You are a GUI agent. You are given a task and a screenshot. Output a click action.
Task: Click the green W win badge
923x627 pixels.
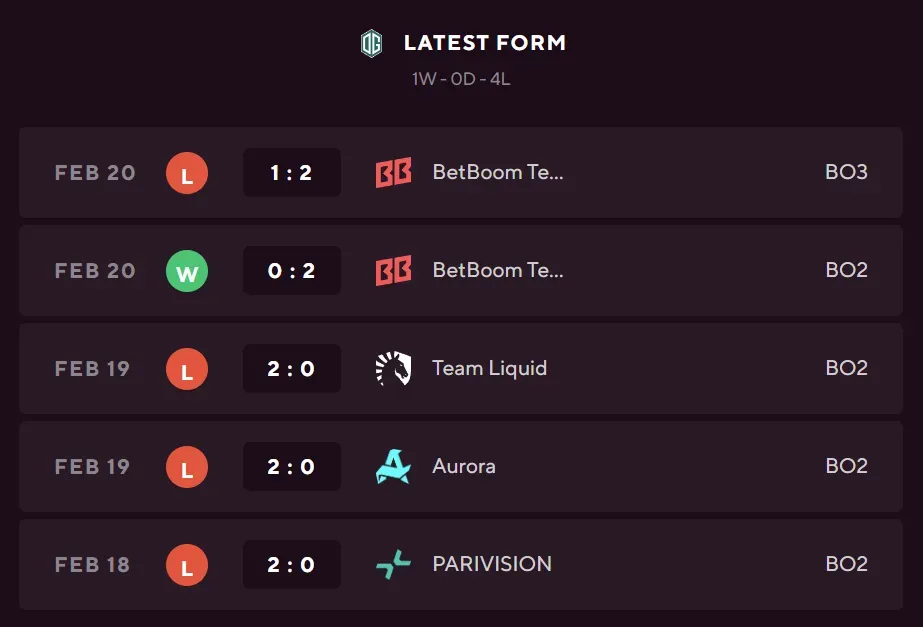point(187,271)
